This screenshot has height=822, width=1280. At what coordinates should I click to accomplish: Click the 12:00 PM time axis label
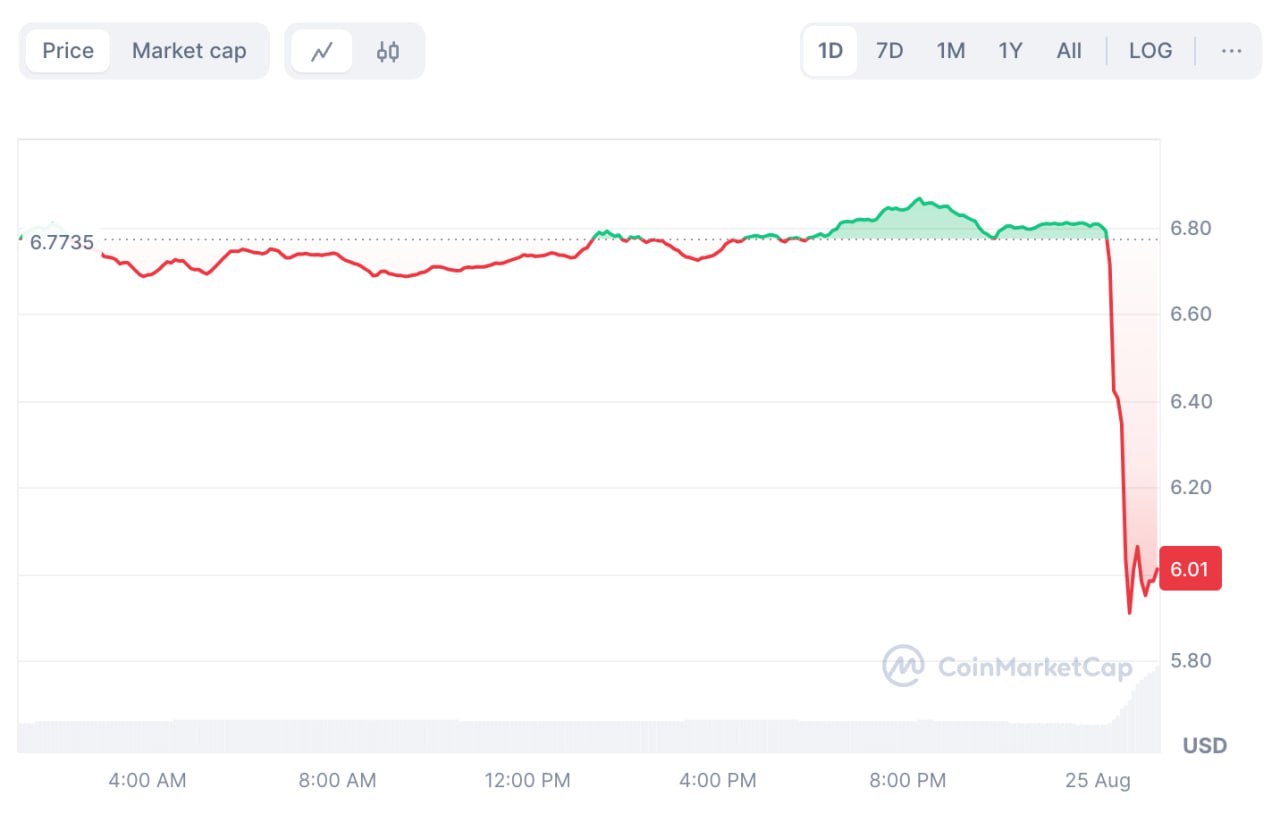(x=527, y=781)
